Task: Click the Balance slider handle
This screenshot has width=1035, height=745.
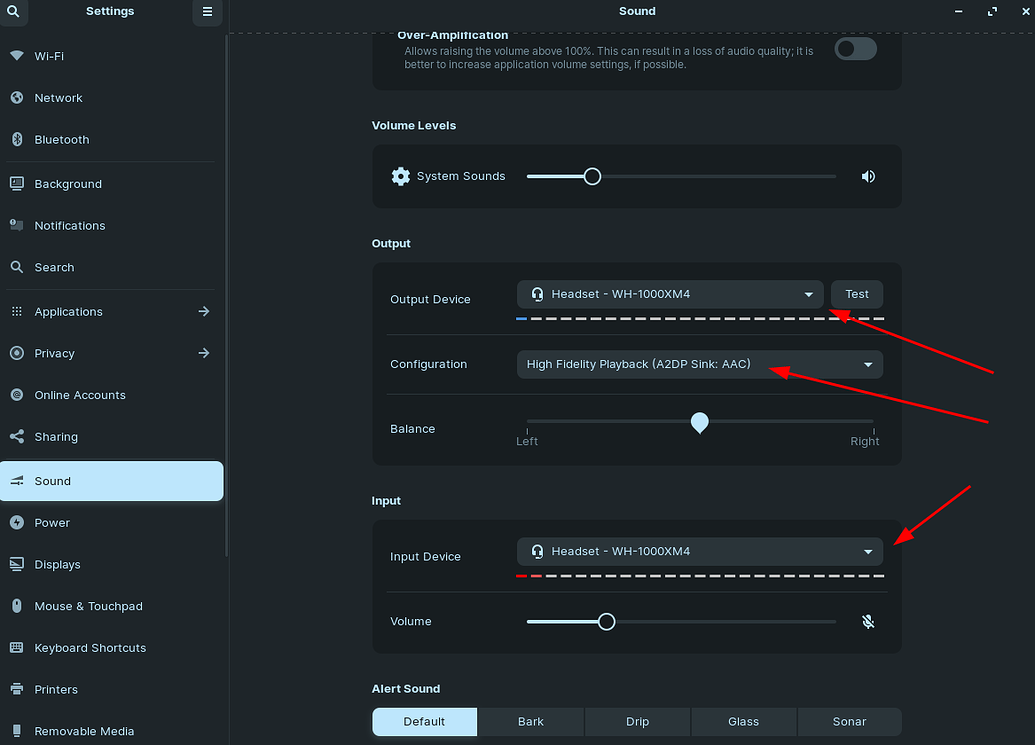Action: (x=700, y=422)
